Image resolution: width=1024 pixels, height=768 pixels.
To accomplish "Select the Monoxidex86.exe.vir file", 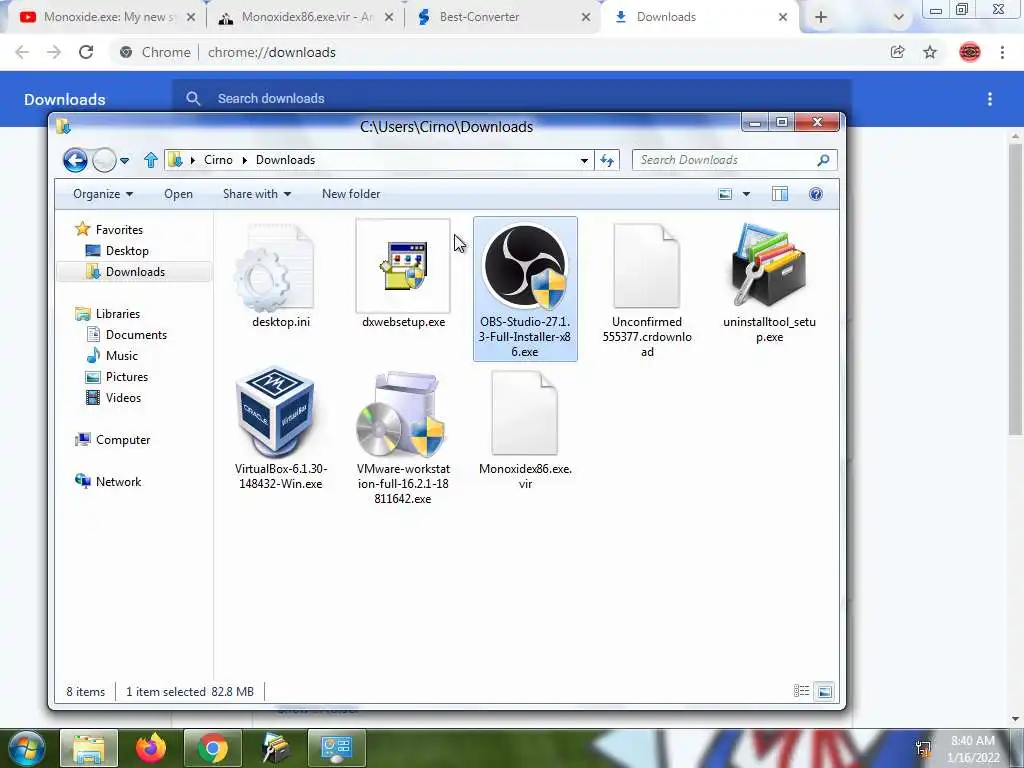I will tap(524, 412).
